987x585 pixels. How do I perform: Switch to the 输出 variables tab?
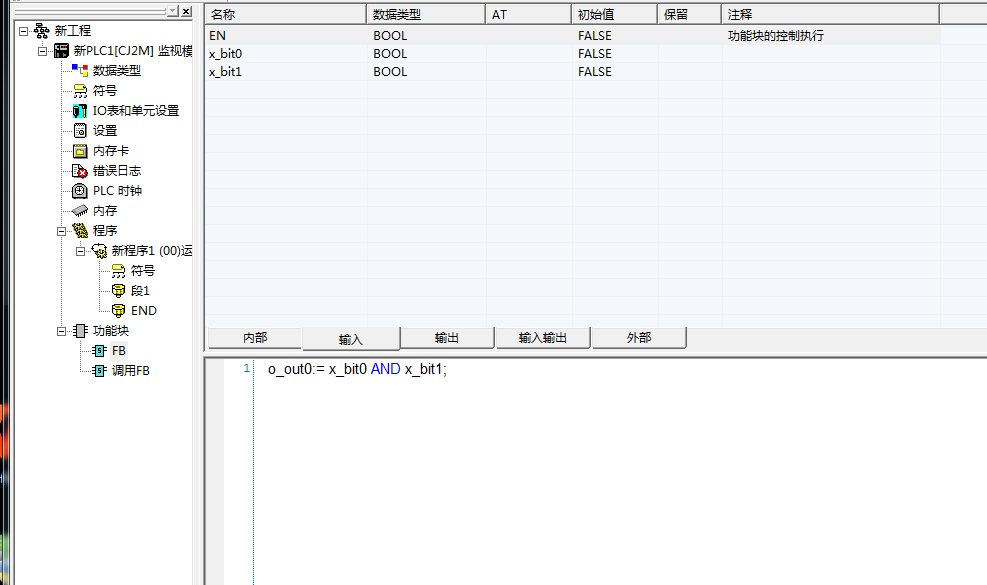click(x=447, y=338)
